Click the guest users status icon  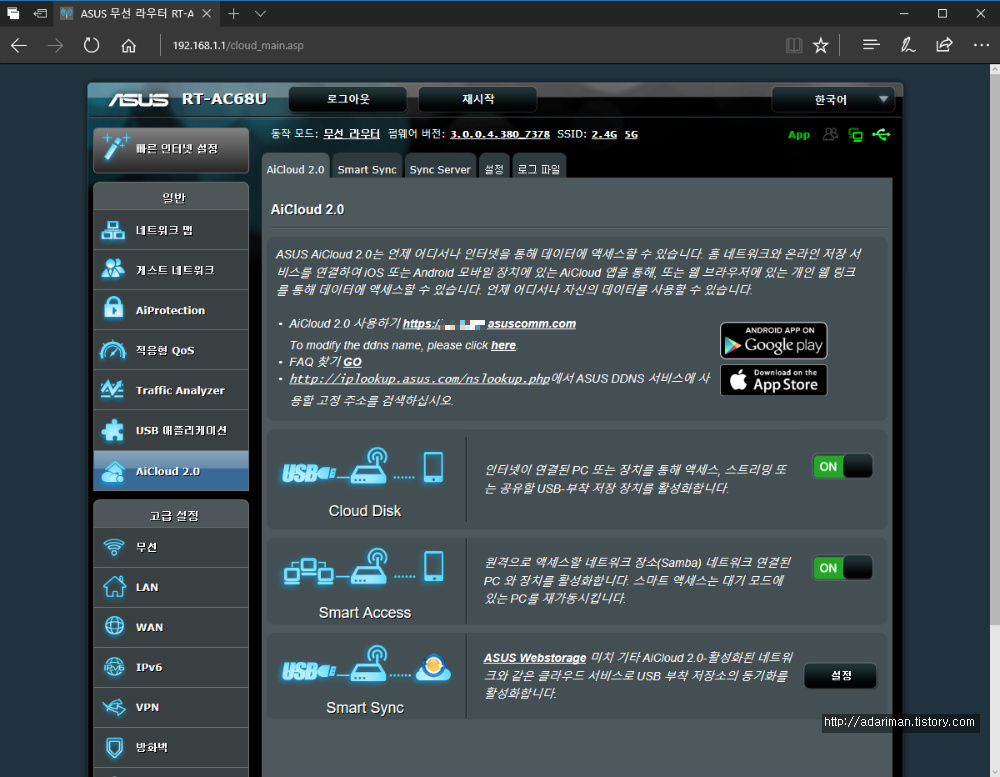(830, 135)
